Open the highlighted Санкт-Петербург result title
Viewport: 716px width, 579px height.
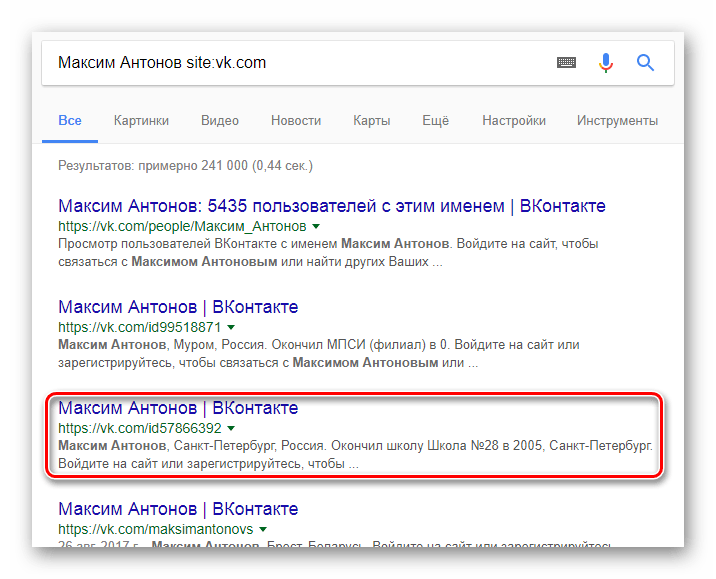178,408
